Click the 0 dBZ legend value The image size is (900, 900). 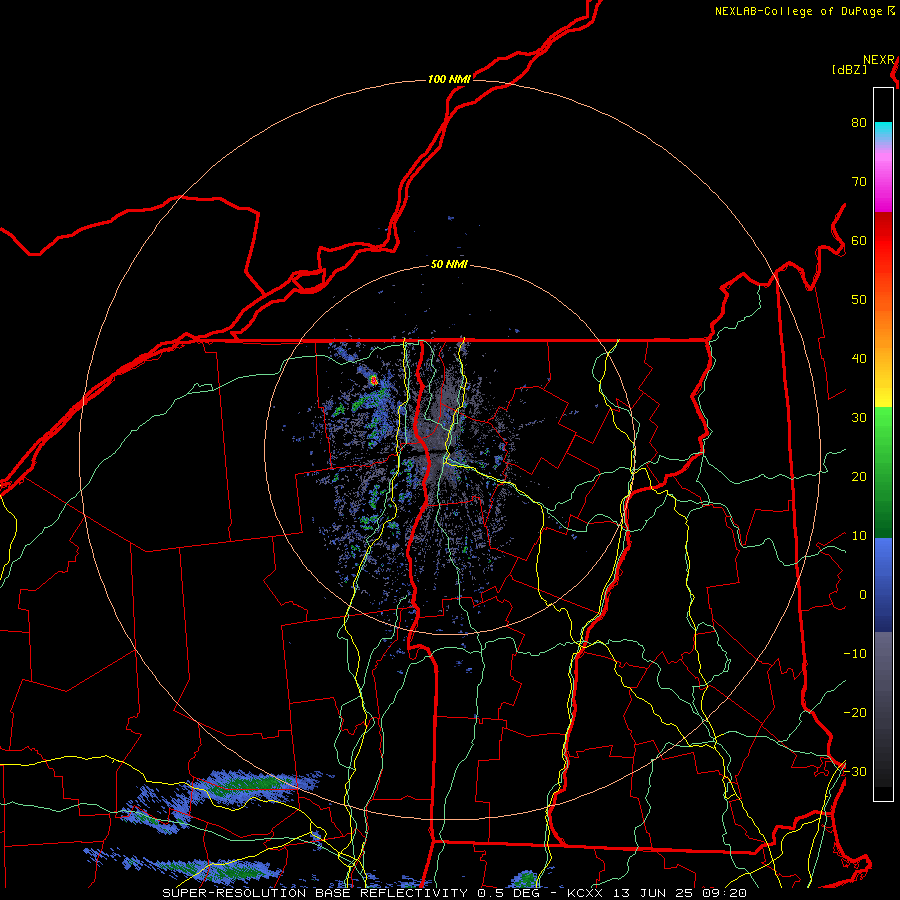point(863,595)
